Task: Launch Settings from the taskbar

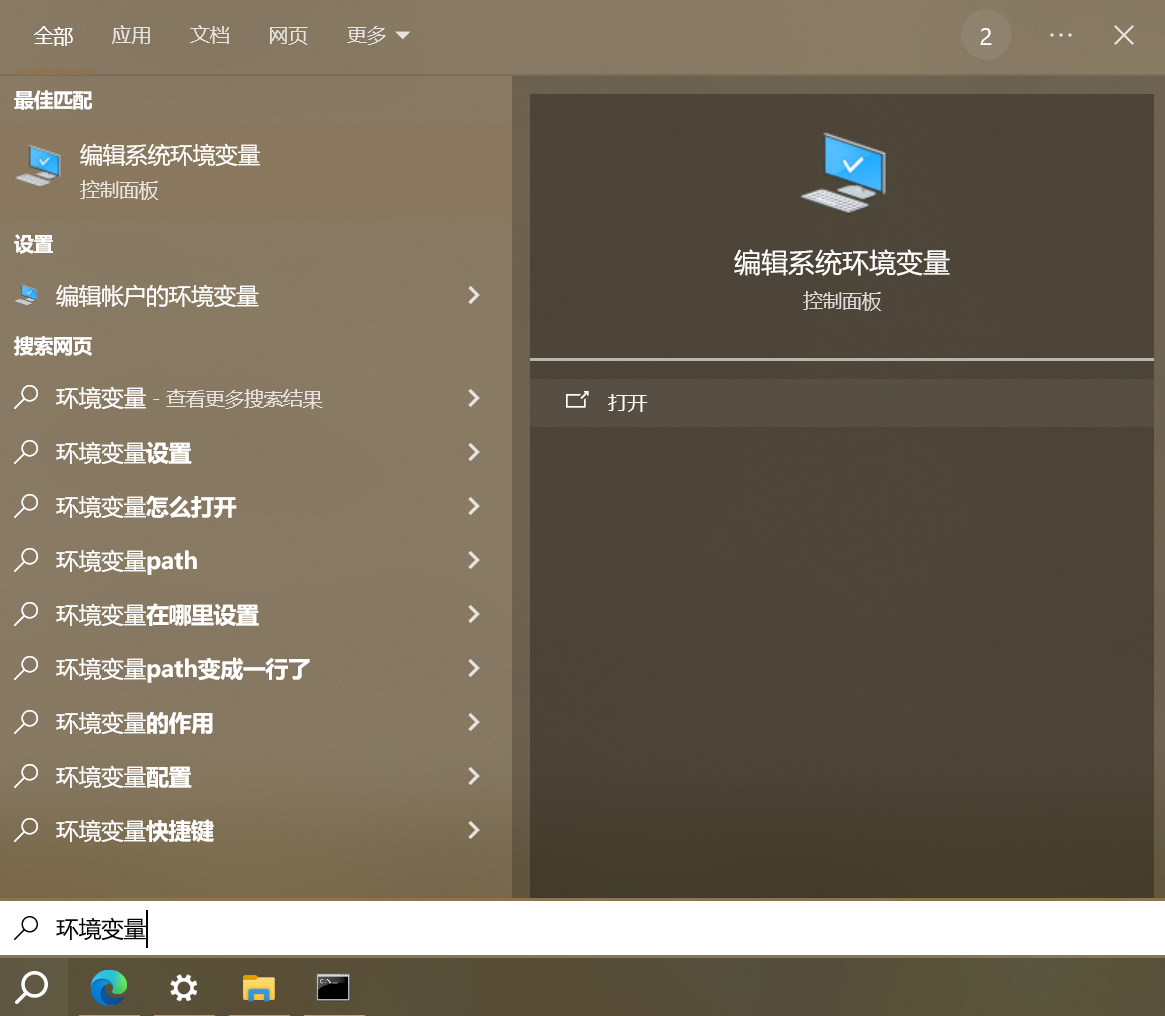Action: point(184,988)
